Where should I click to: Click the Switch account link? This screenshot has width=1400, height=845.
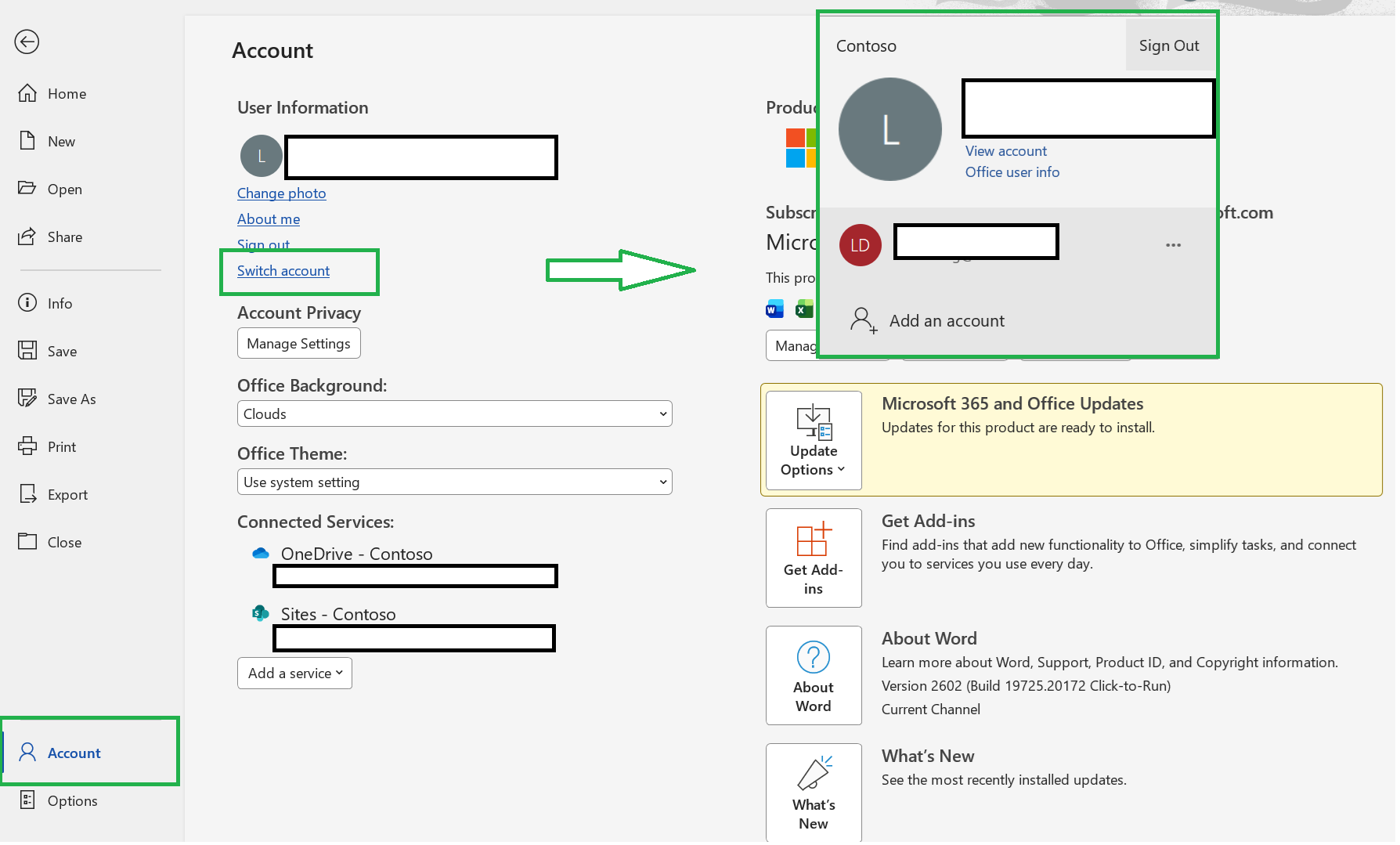(x=283, y=271)
